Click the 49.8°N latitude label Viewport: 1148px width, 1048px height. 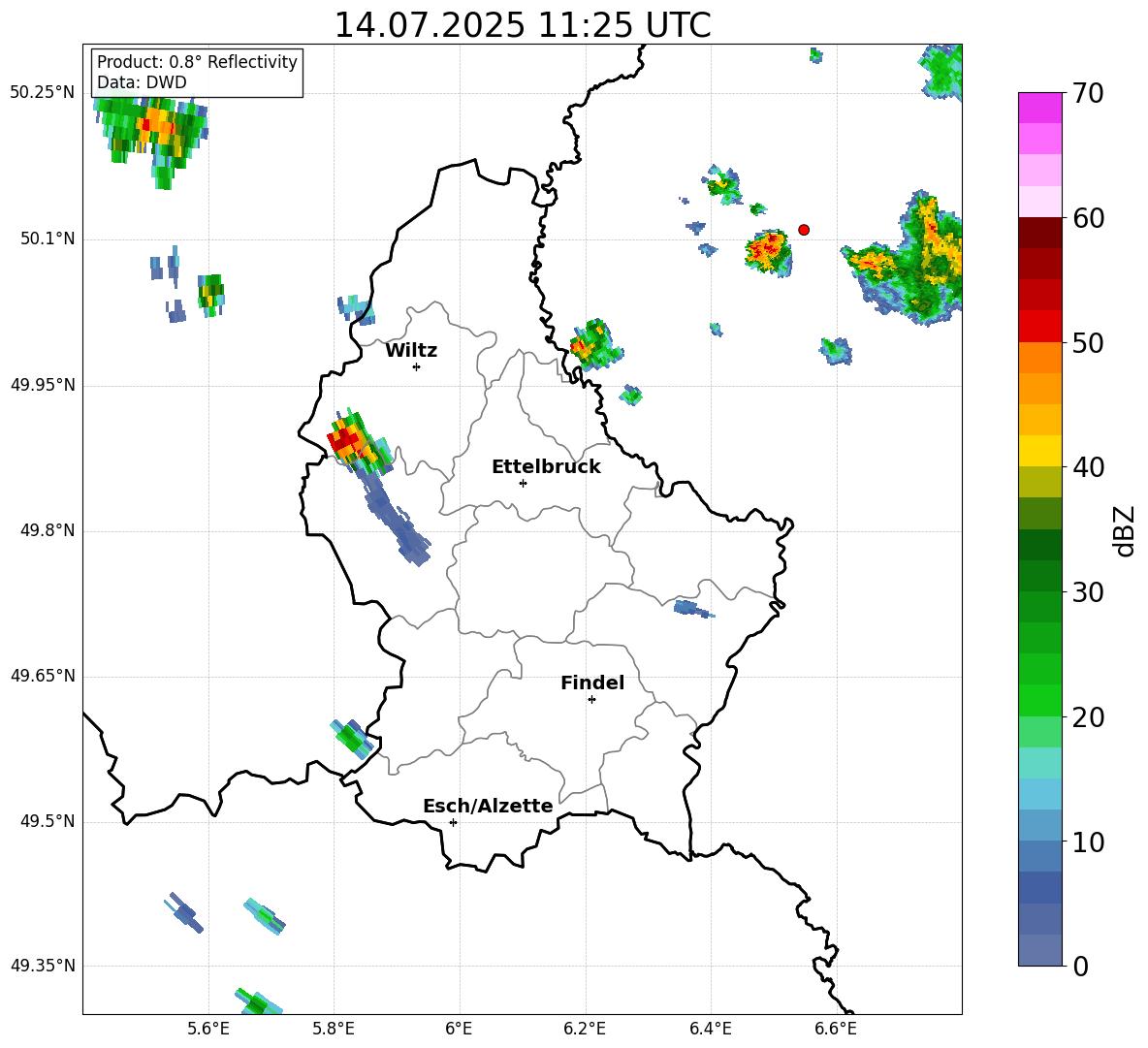(48, 530)
